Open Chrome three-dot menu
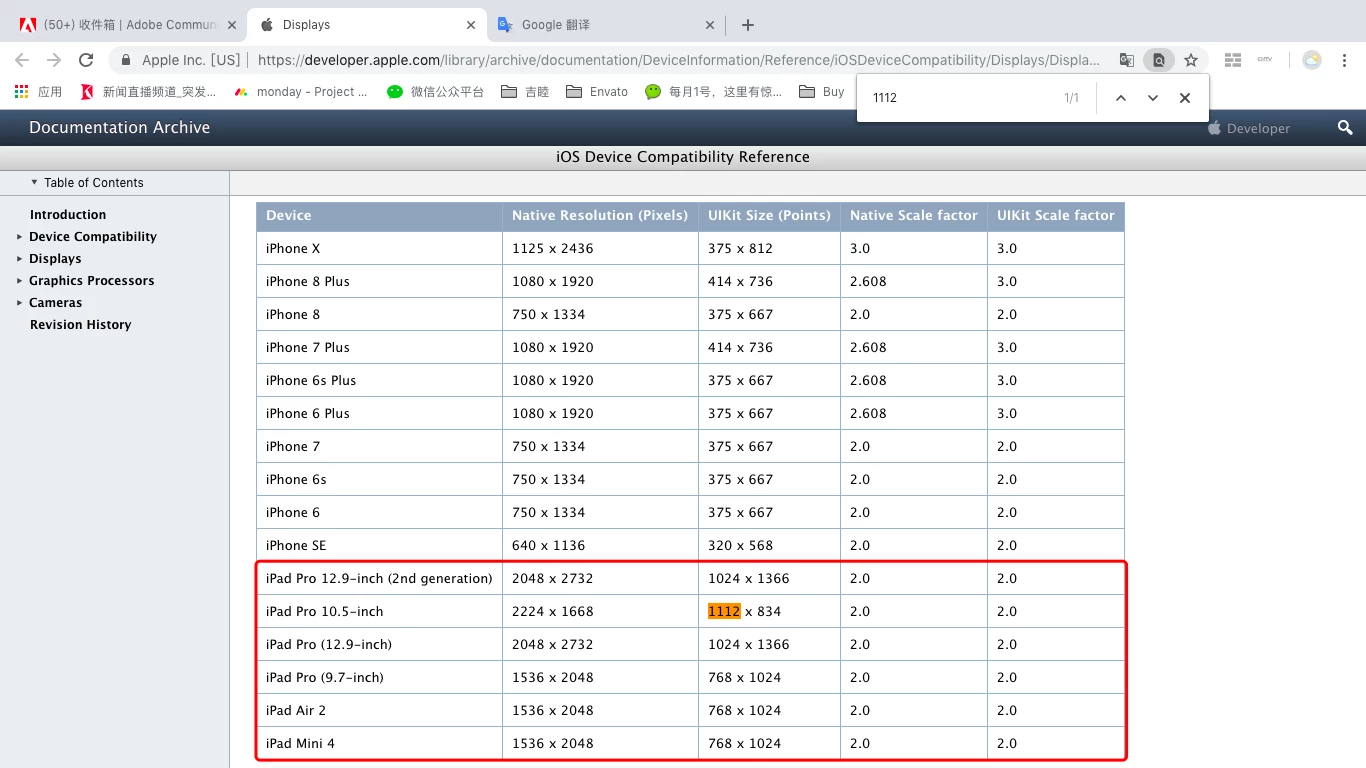Viewport: 1366px width, 768px height. click(x=1345, y=60)
